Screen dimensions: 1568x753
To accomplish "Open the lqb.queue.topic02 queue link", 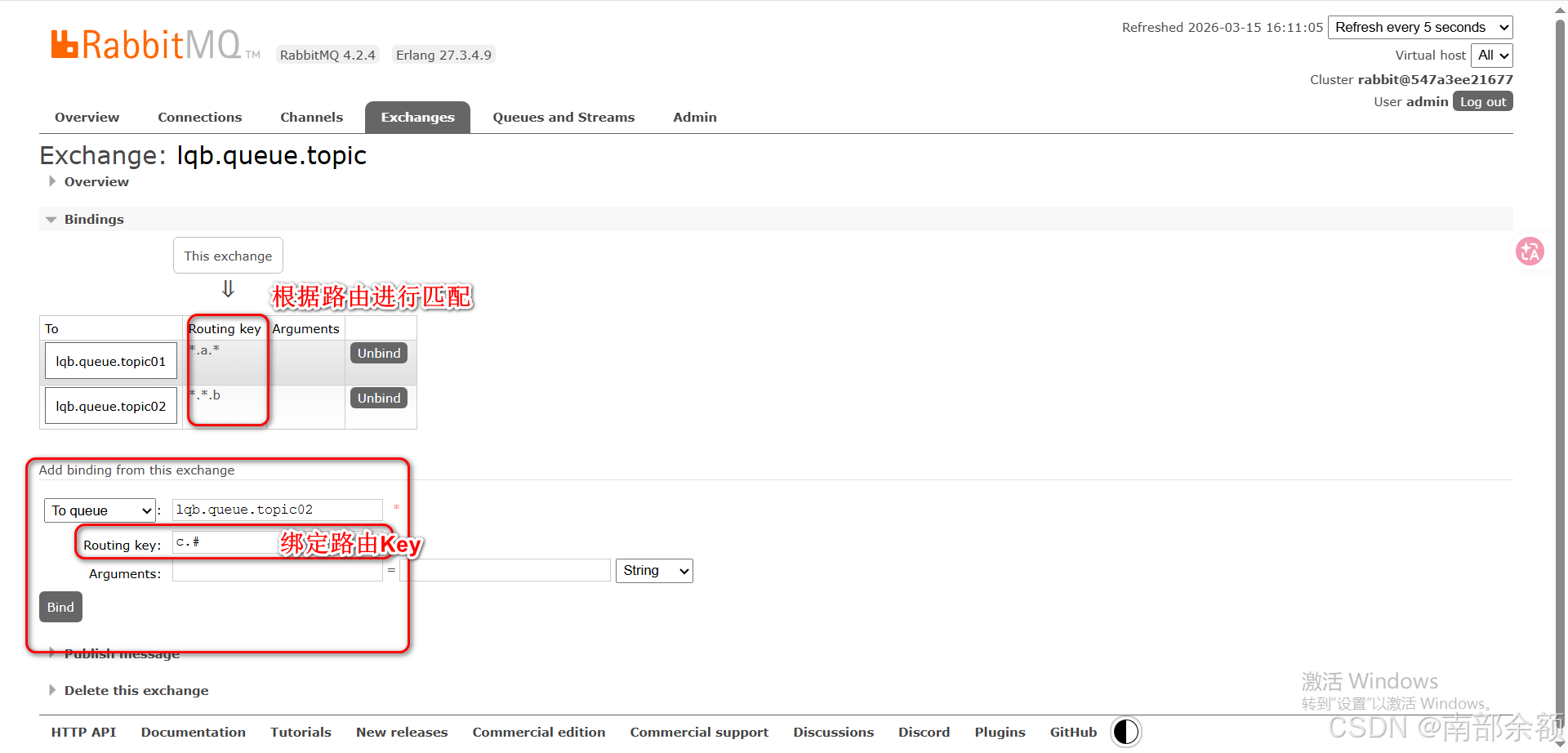I will click(x=110, y=407).
